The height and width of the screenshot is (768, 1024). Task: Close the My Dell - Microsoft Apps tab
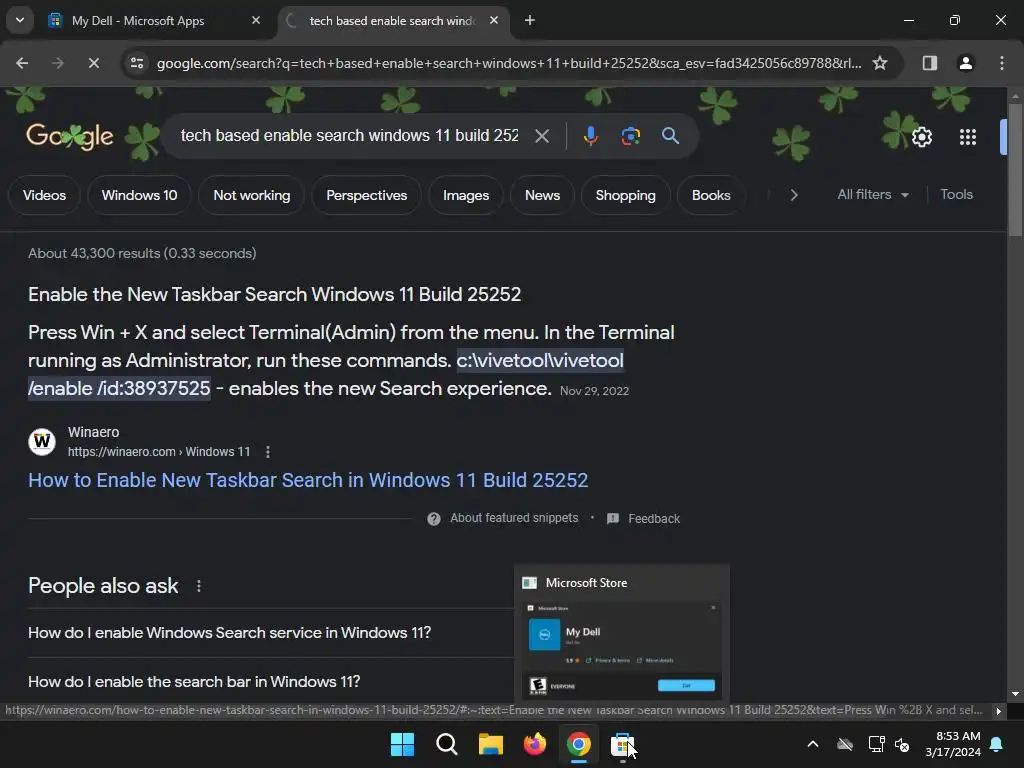pyautogui.click(x=255, y=20)
